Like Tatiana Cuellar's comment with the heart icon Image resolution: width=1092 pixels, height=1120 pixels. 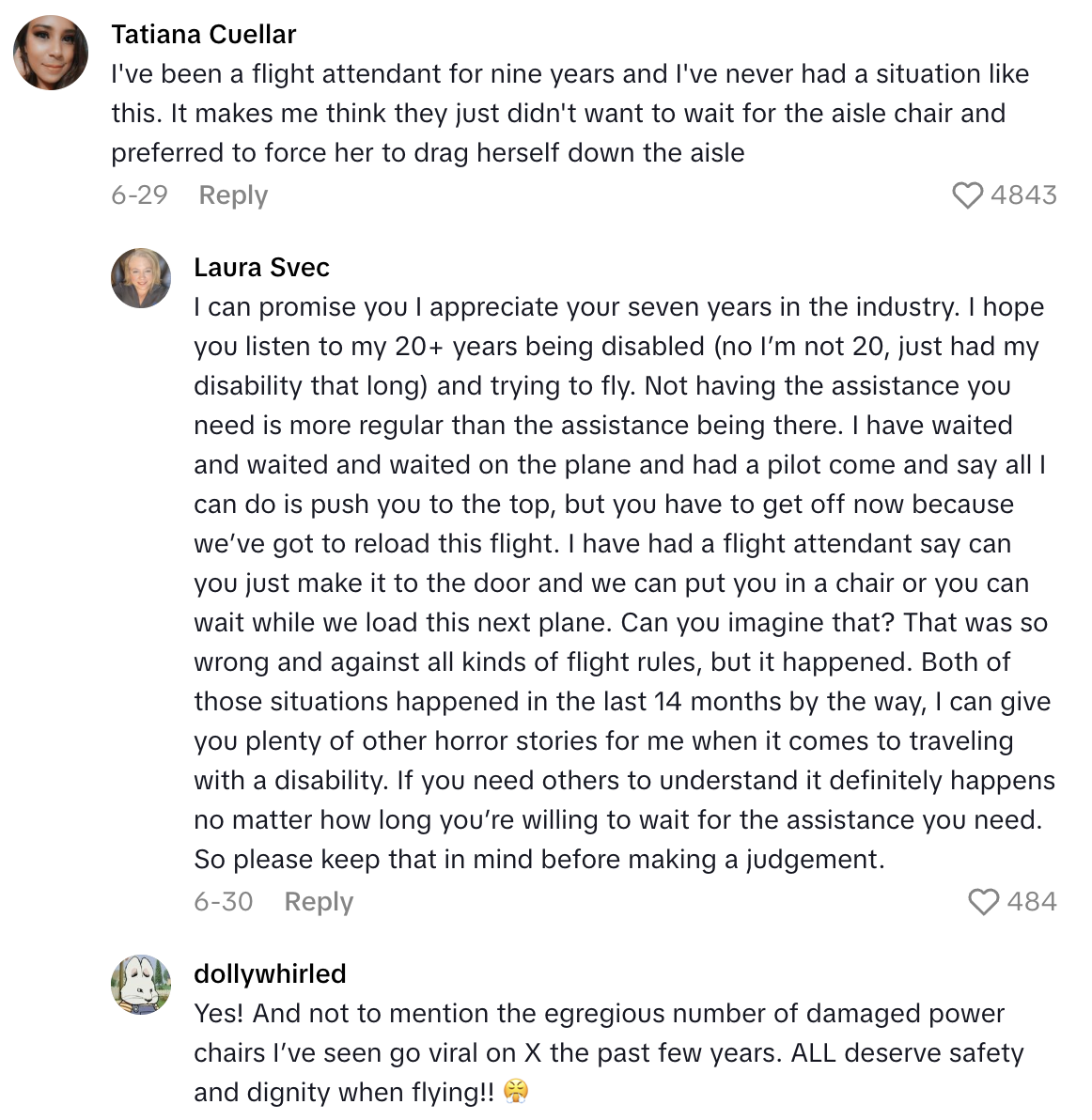click(969, 194)
